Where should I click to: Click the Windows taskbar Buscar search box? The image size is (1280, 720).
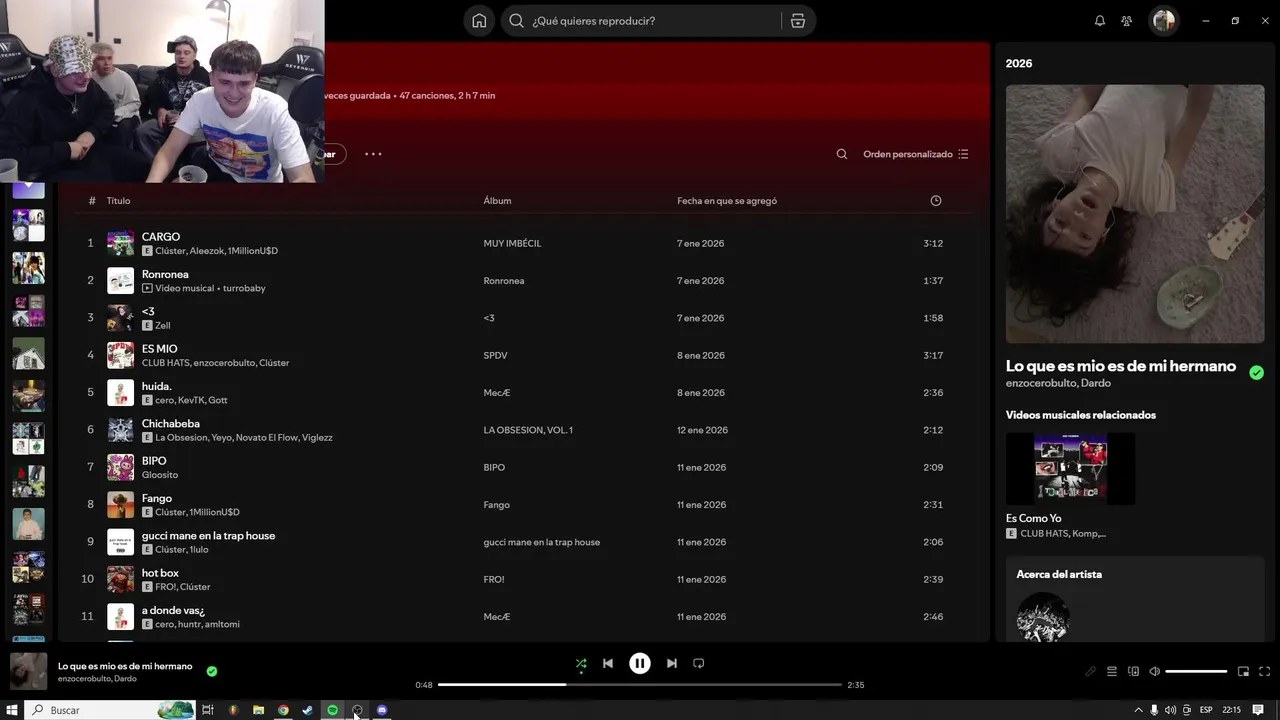click(x=110, y=710)
